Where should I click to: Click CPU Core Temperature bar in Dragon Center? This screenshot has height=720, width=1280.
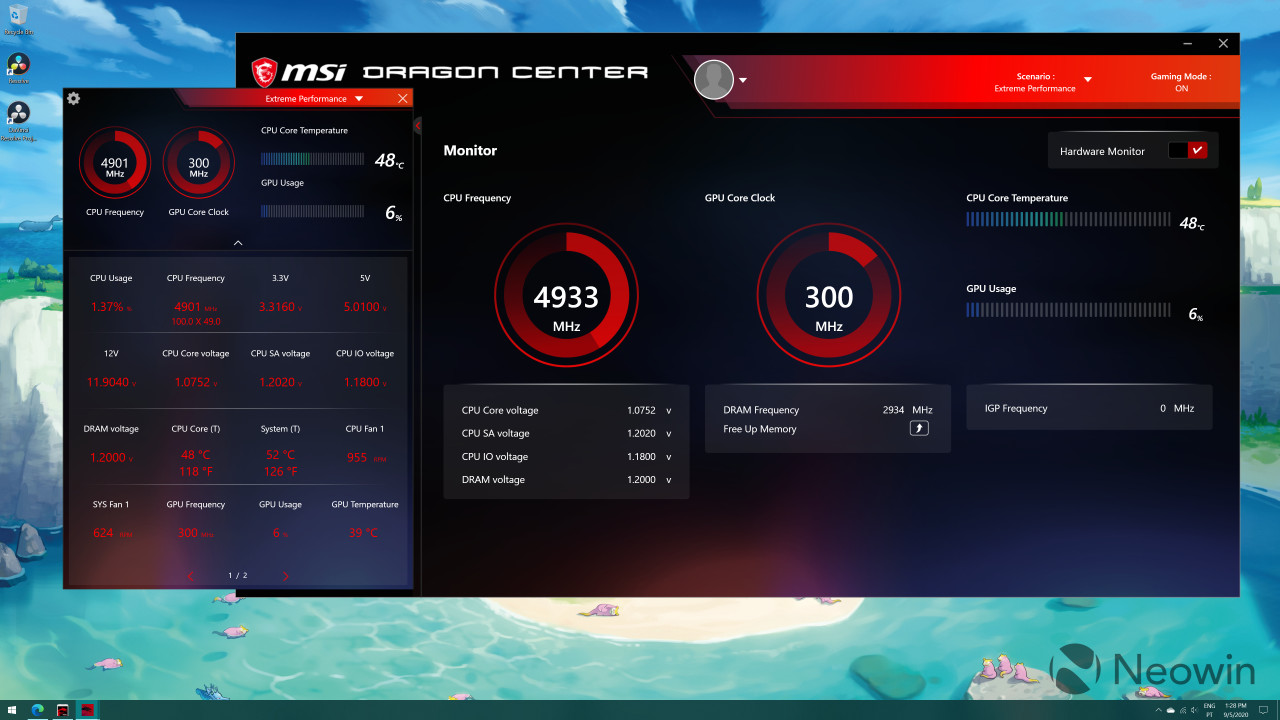1068,220
